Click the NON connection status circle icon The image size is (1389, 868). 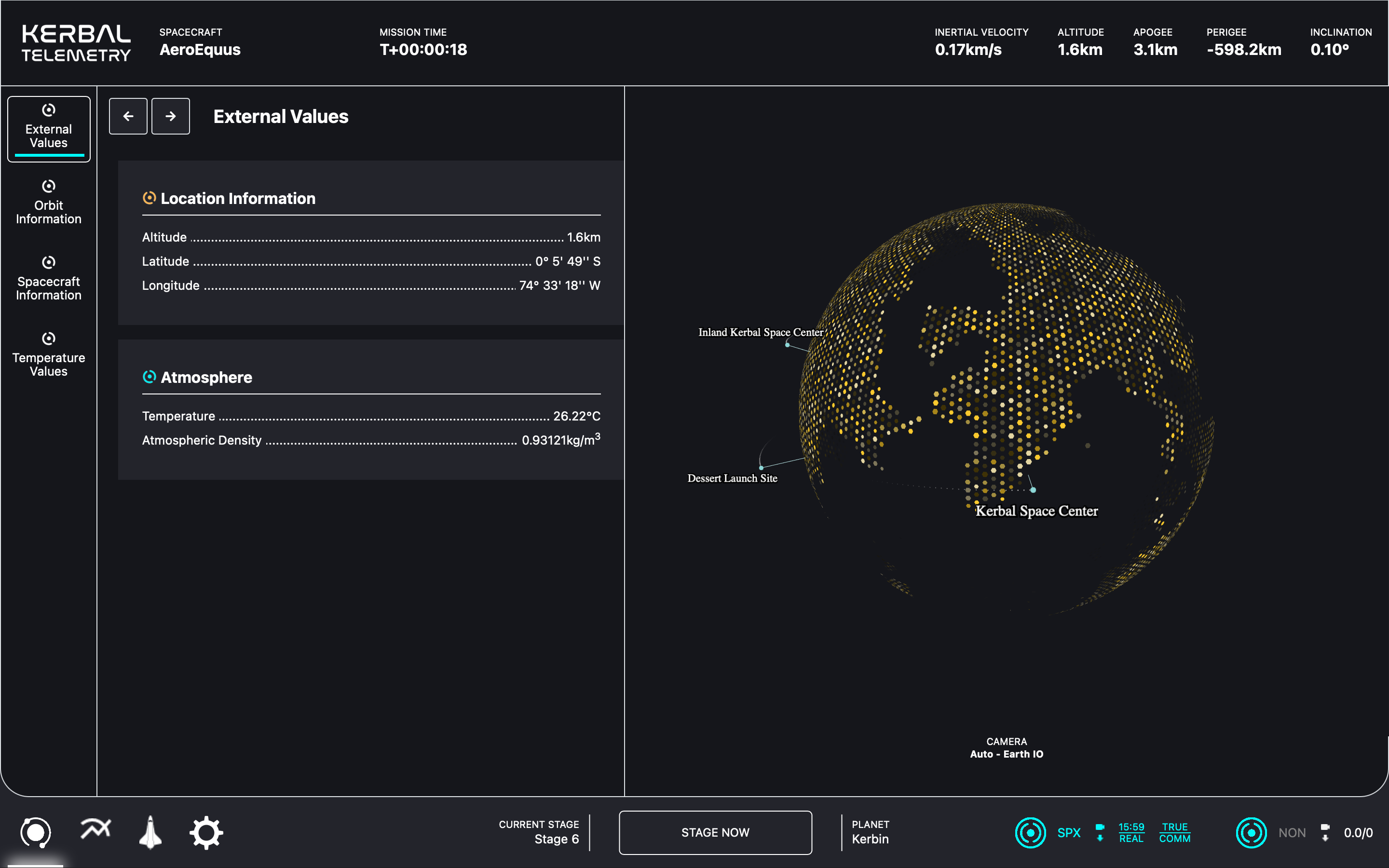(1251, 832)
